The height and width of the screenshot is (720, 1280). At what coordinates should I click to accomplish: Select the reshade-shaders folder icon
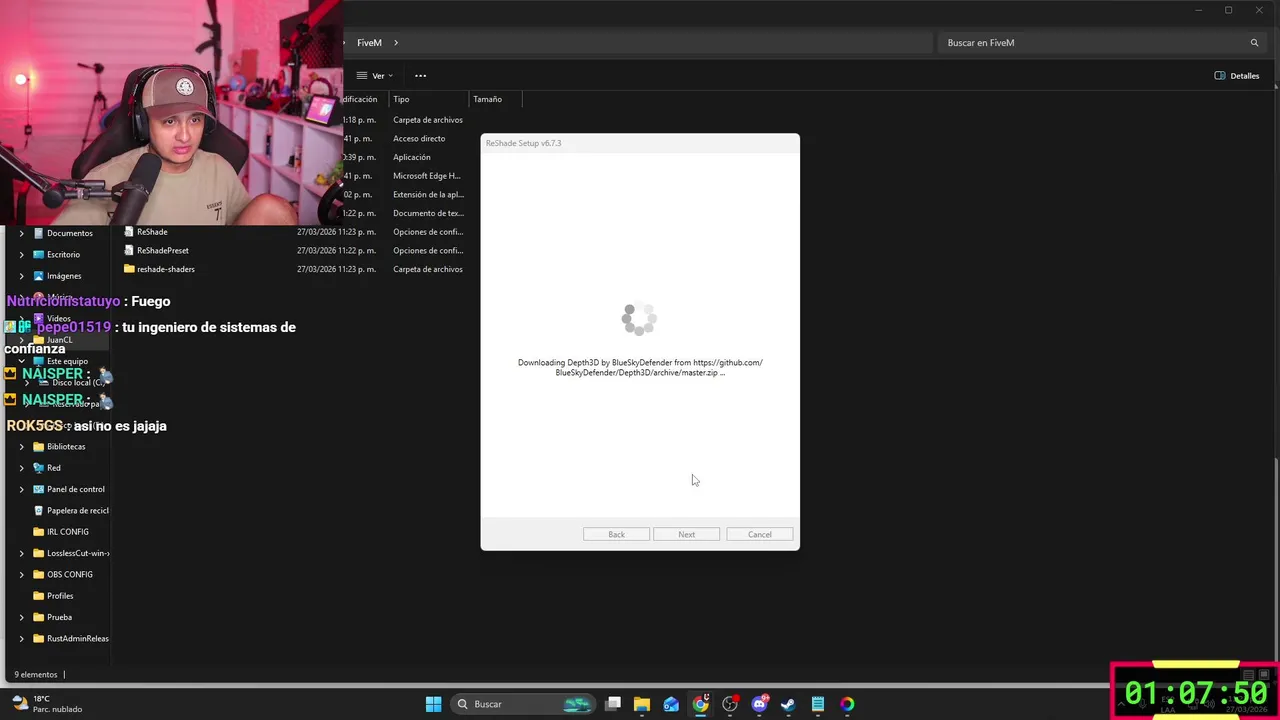click(129, 269)
